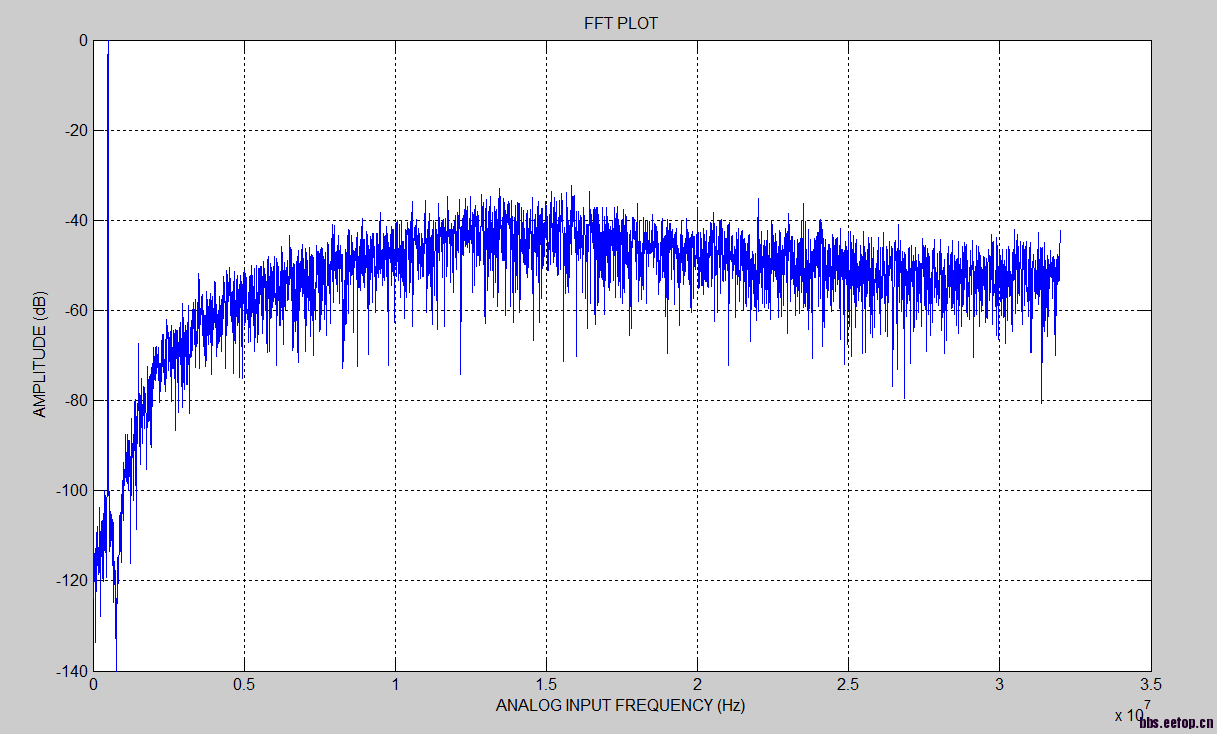Click the y-axis tick label -20
This screenshot has height=734, width=1217.
(x=76, y=130)
